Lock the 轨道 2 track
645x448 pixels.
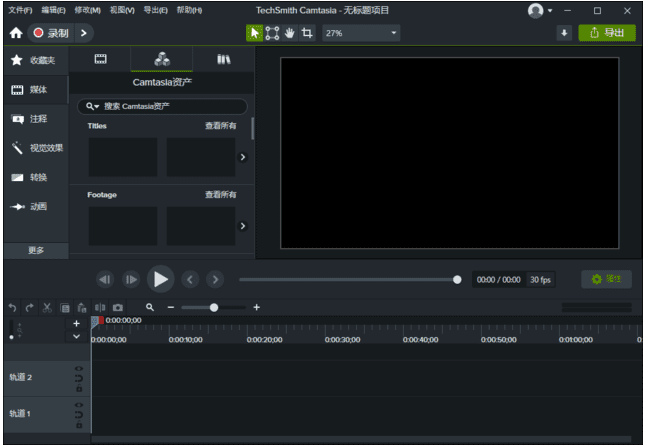pos(79,388)
